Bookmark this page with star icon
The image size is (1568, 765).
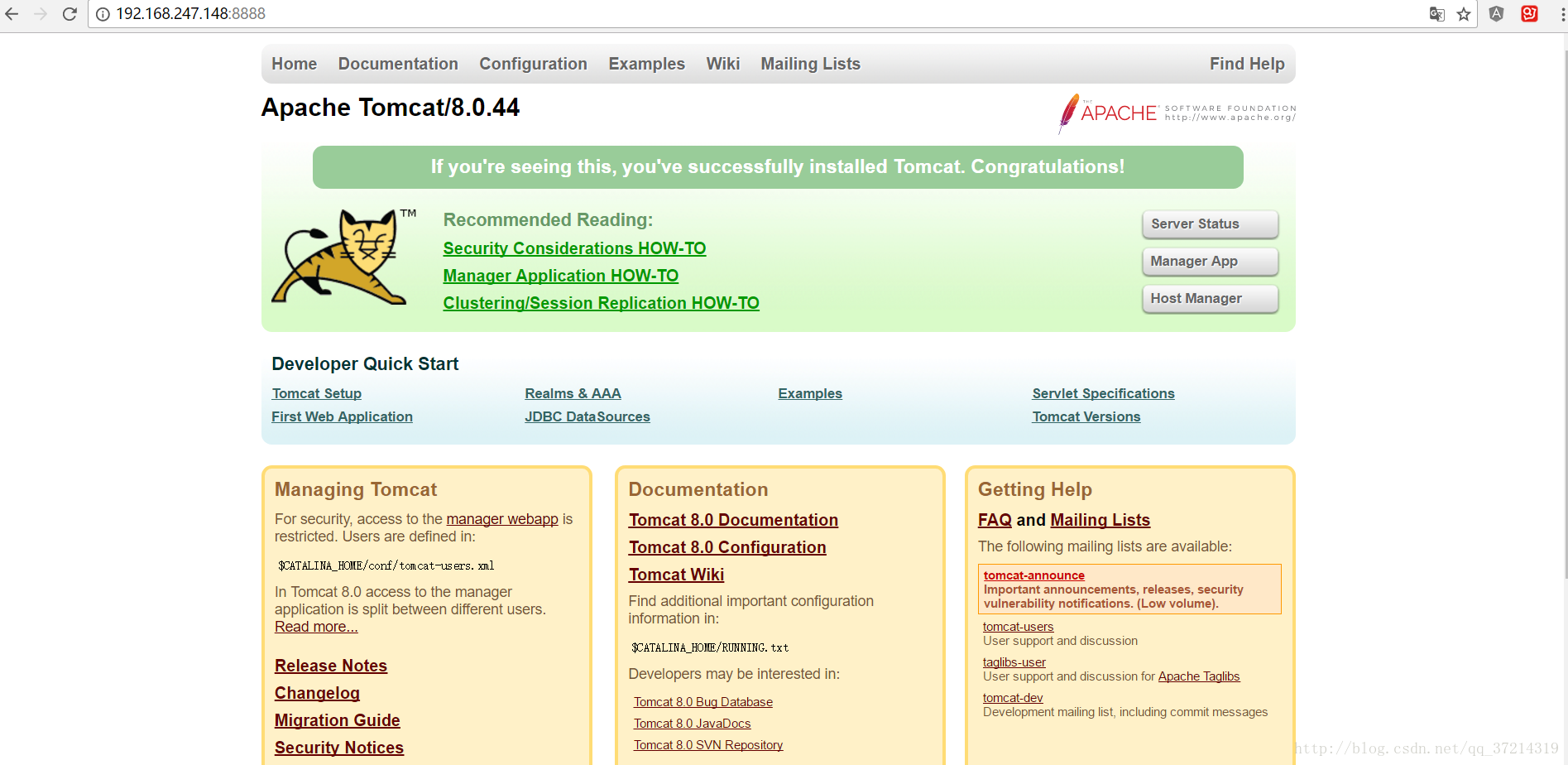click(x=1464, y=14)
